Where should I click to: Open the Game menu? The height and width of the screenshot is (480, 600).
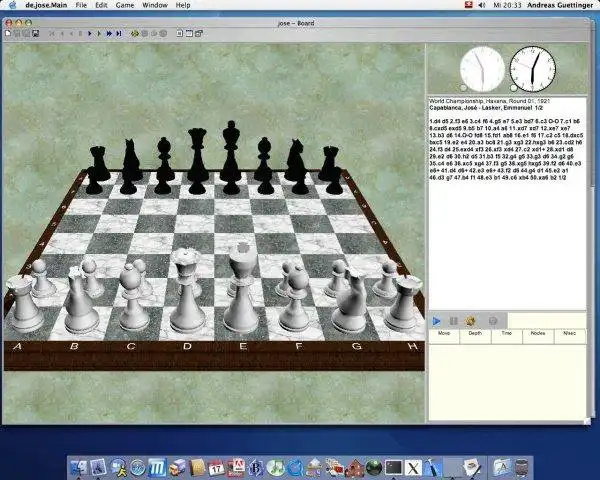click(125, 5)
